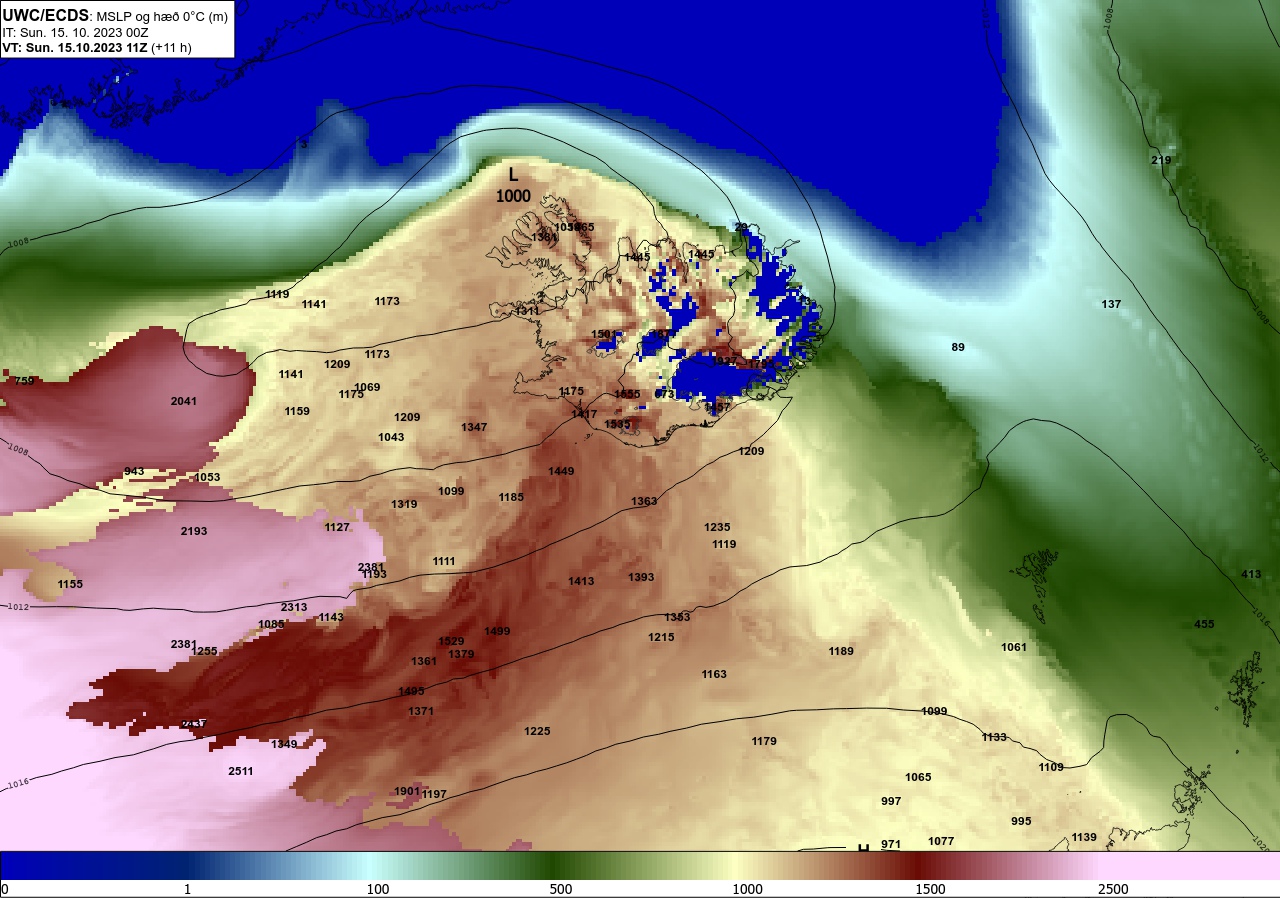Click the map value "219"

(1161, 160)
